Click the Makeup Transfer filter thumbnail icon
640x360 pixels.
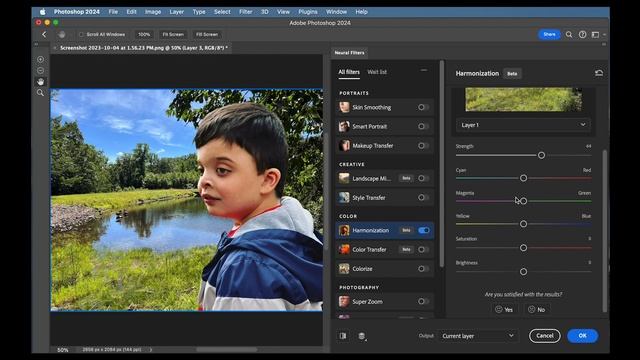344,146
